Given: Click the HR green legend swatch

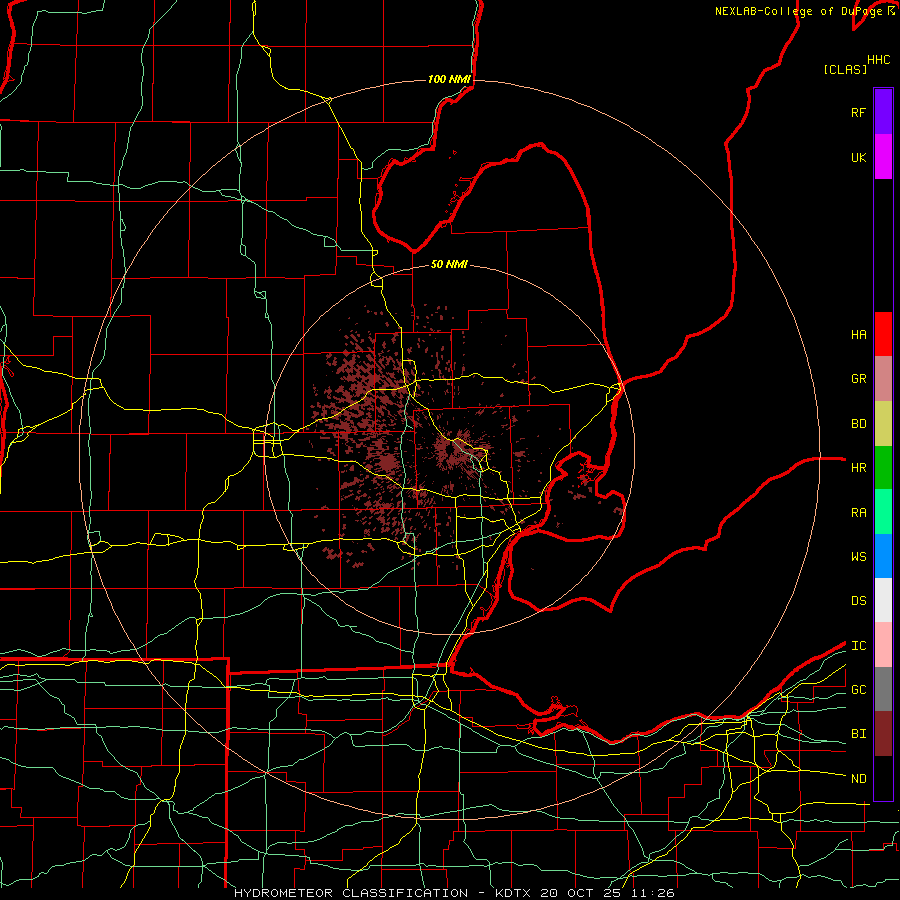Looking at the screenshot, I should pos(883,467).
